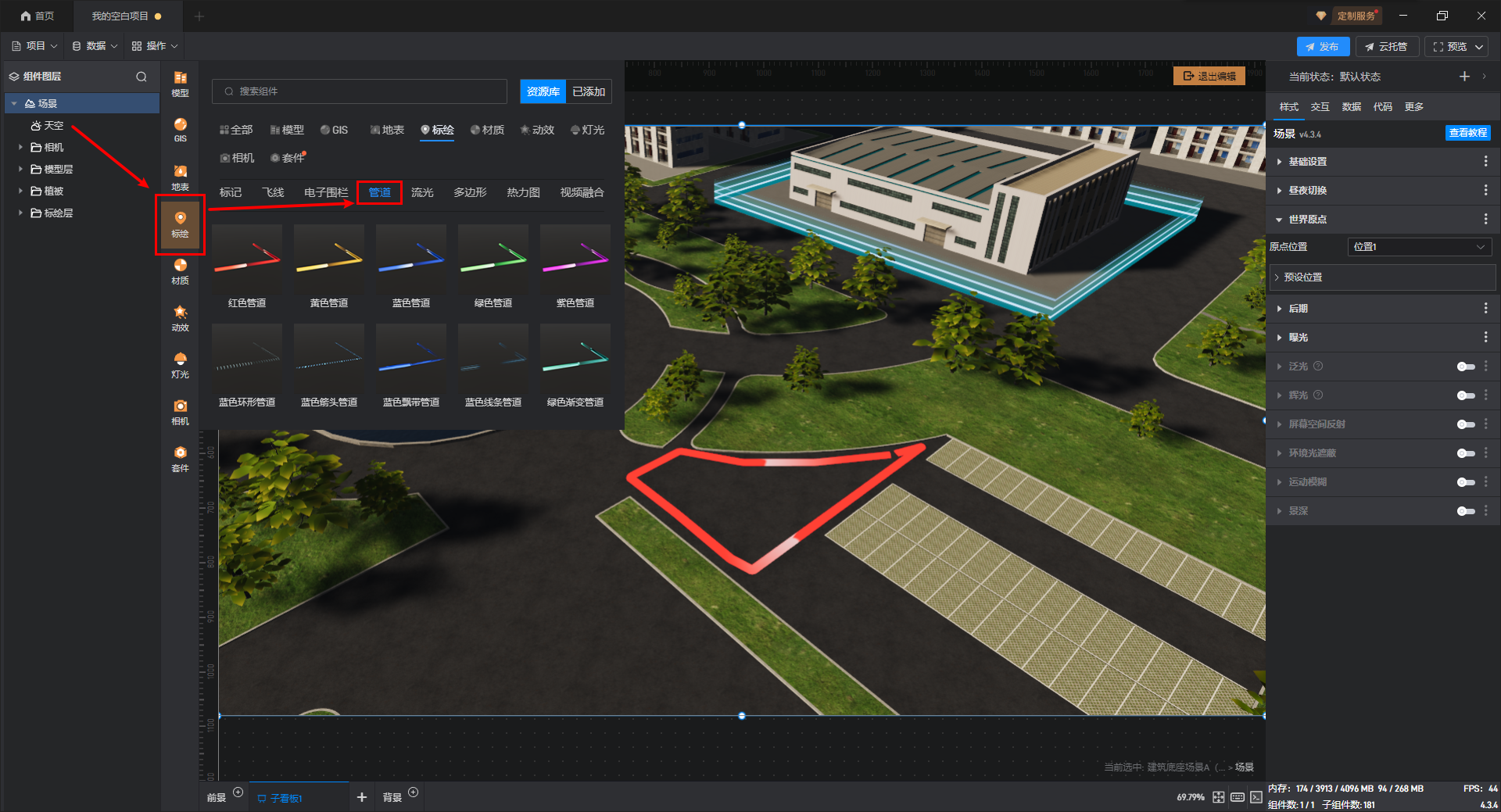Open a new project tab with the plus icon
The height and width of the screenshot is (812, 1501).
(x=199, y=16)
